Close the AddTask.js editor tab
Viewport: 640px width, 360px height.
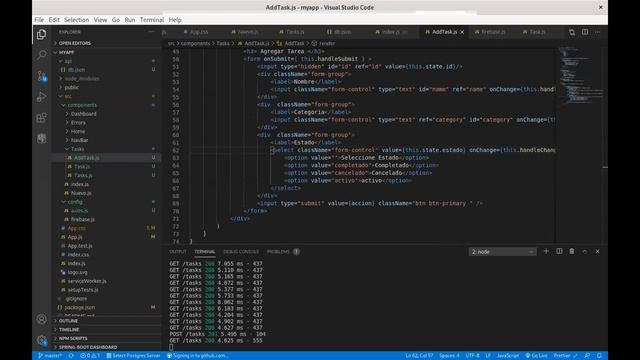point(462,32)
